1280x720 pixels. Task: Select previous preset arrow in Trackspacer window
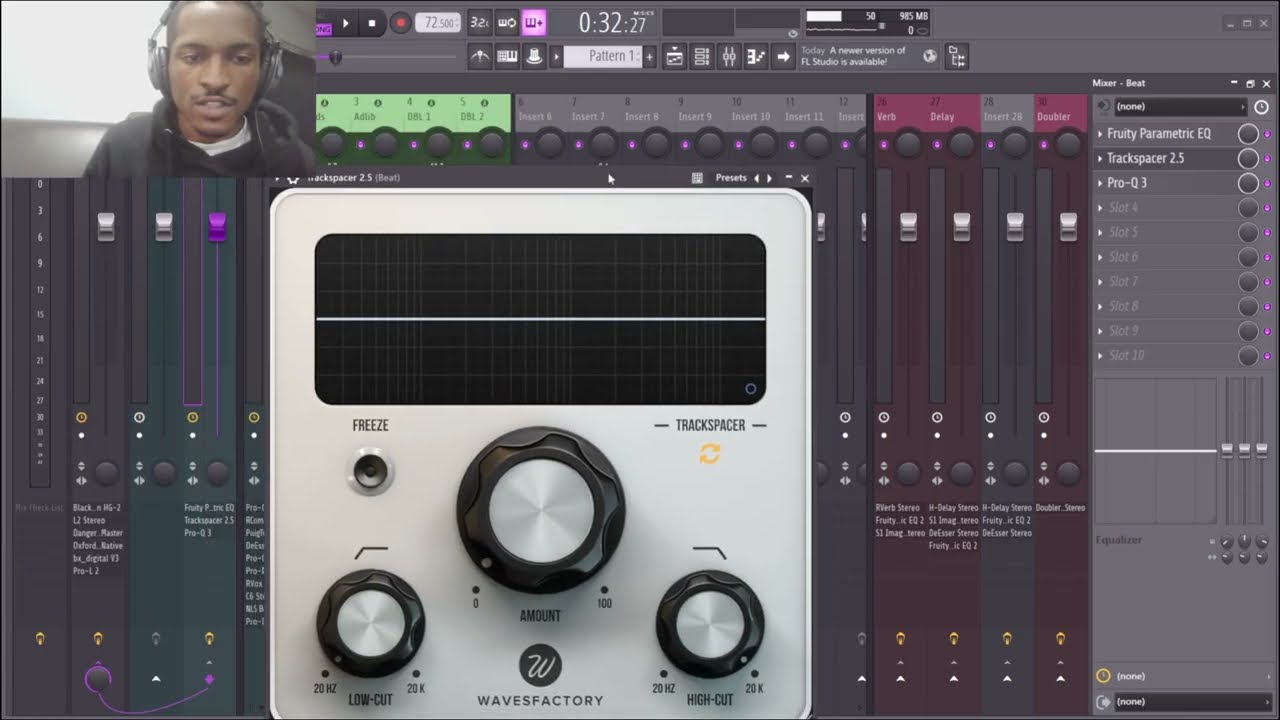756,178
